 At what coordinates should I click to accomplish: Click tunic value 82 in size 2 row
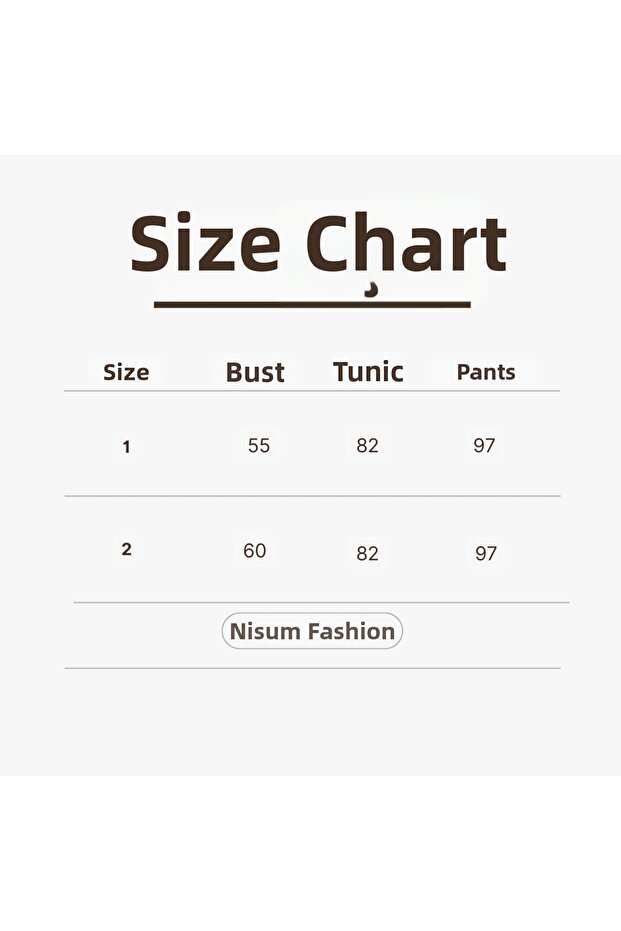(x=368, y=553)
